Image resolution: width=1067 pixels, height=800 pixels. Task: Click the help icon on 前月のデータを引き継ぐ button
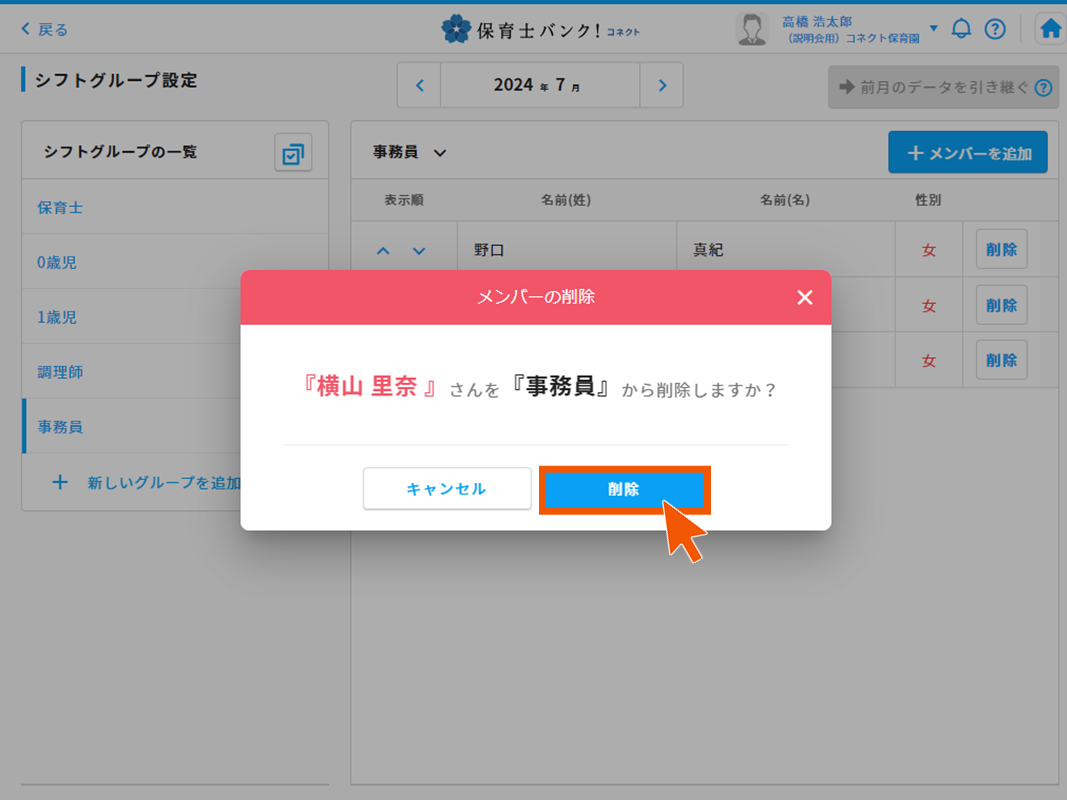(1041, 87)
